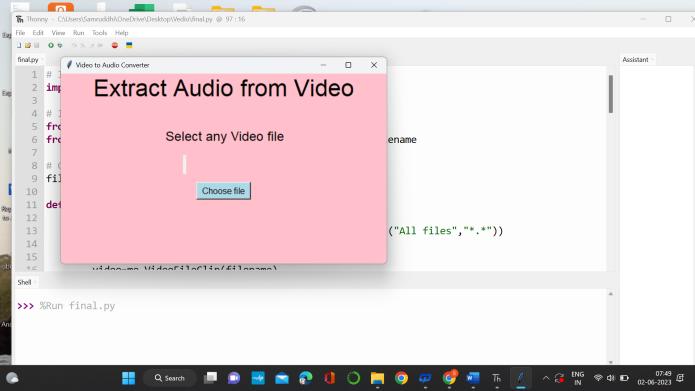Image resolution: width=695 pixels, height=391 pixels.
Task: Open Wi-Fi network tray icon
Action: (x=598, y=378)
